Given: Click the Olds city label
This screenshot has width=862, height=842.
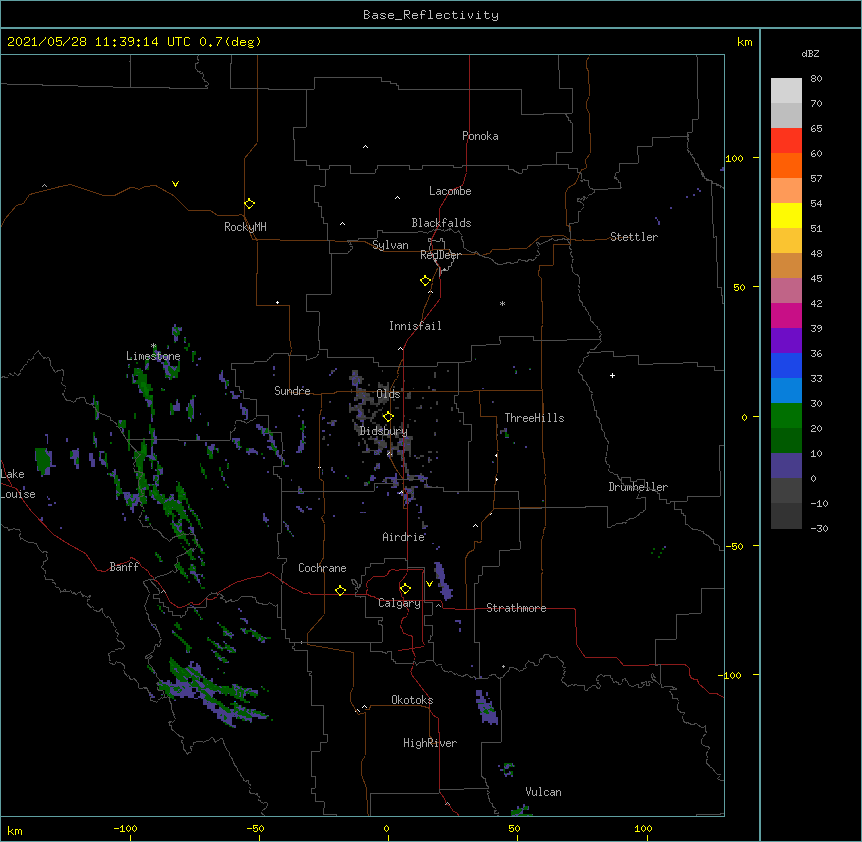Looking at the screenshot, I should (x=388, y=394).
